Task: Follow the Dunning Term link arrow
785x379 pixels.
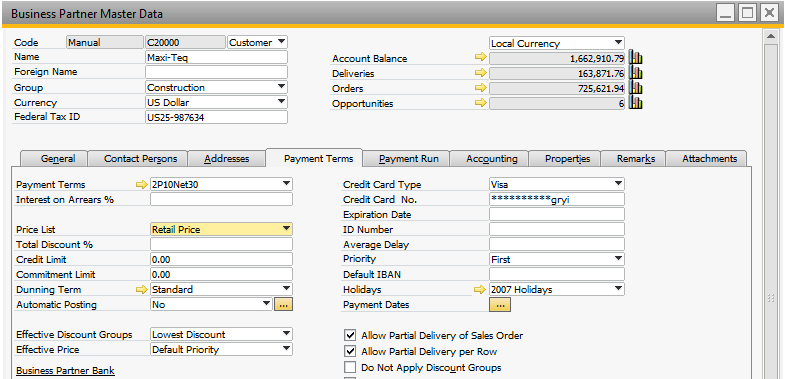Action: [x=142, y=289]
